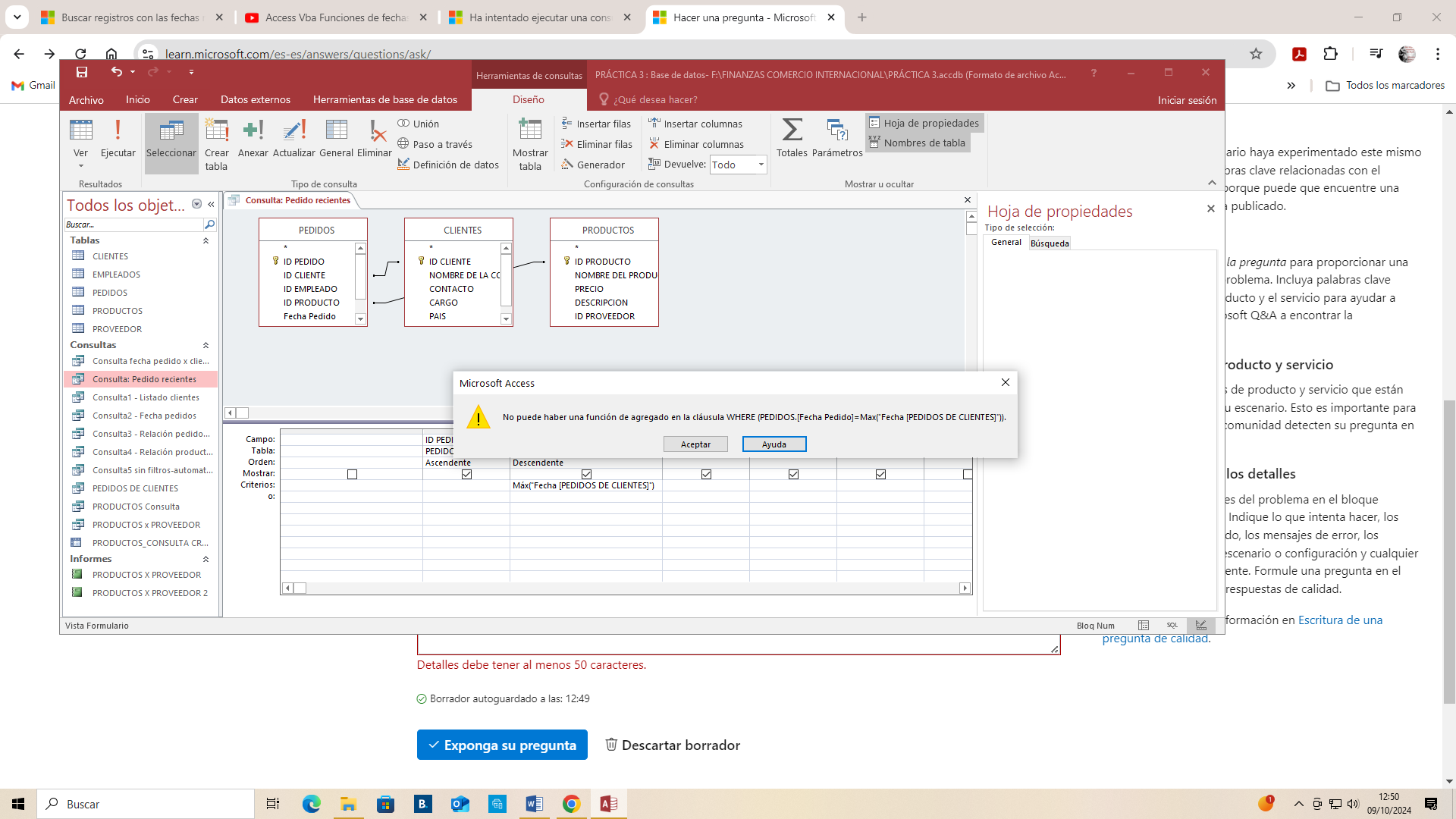Click the Unión query option
Image resolution: width=1456 pixels, height=819 pixels.
coord(419,124)
